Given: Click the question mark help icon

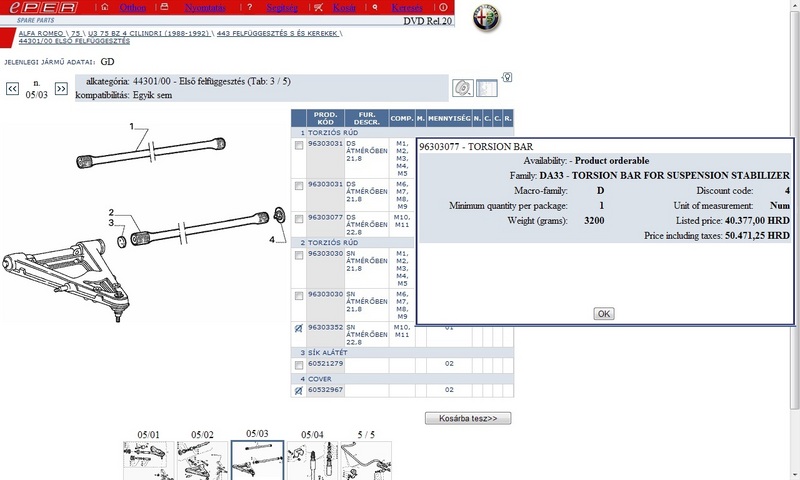Looking at the screenshot, I should (x=249, y=7).
